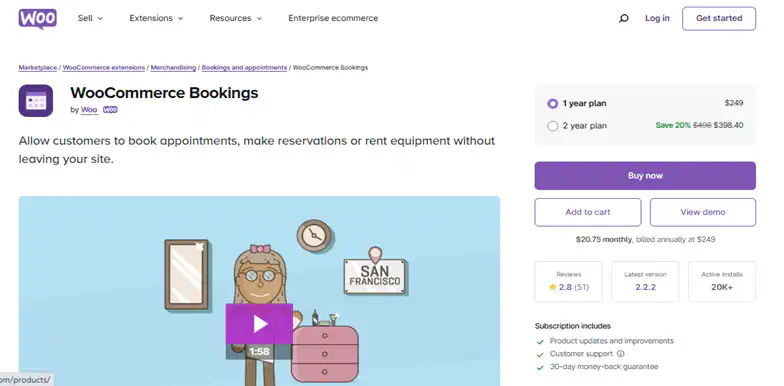Click the checkmark beside Product updates
The image size is (784, 386).
tap(540, 342)
